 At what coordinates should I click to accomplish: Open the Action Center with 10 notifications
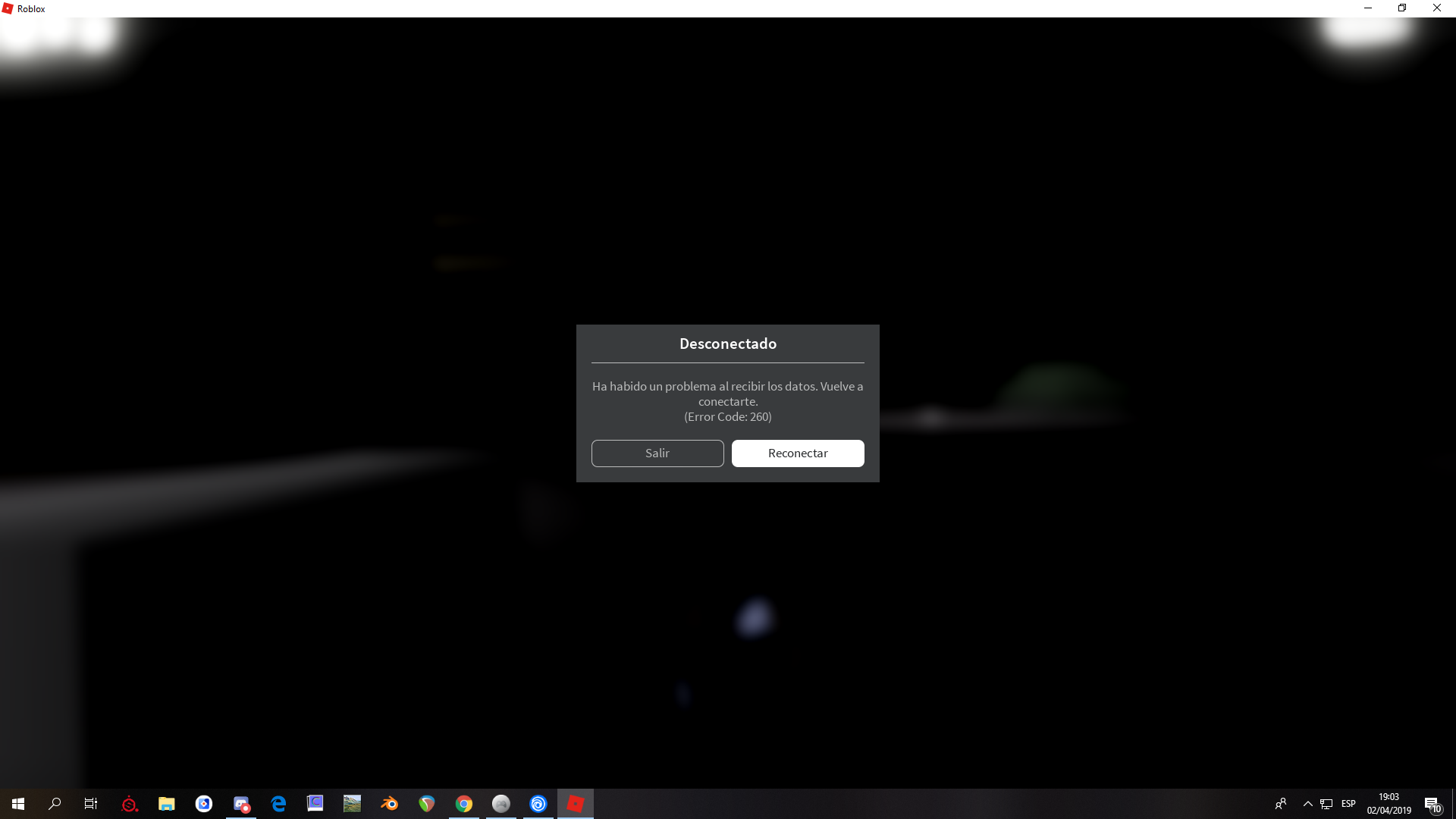pyautogui.click(x=1433, y=804)
